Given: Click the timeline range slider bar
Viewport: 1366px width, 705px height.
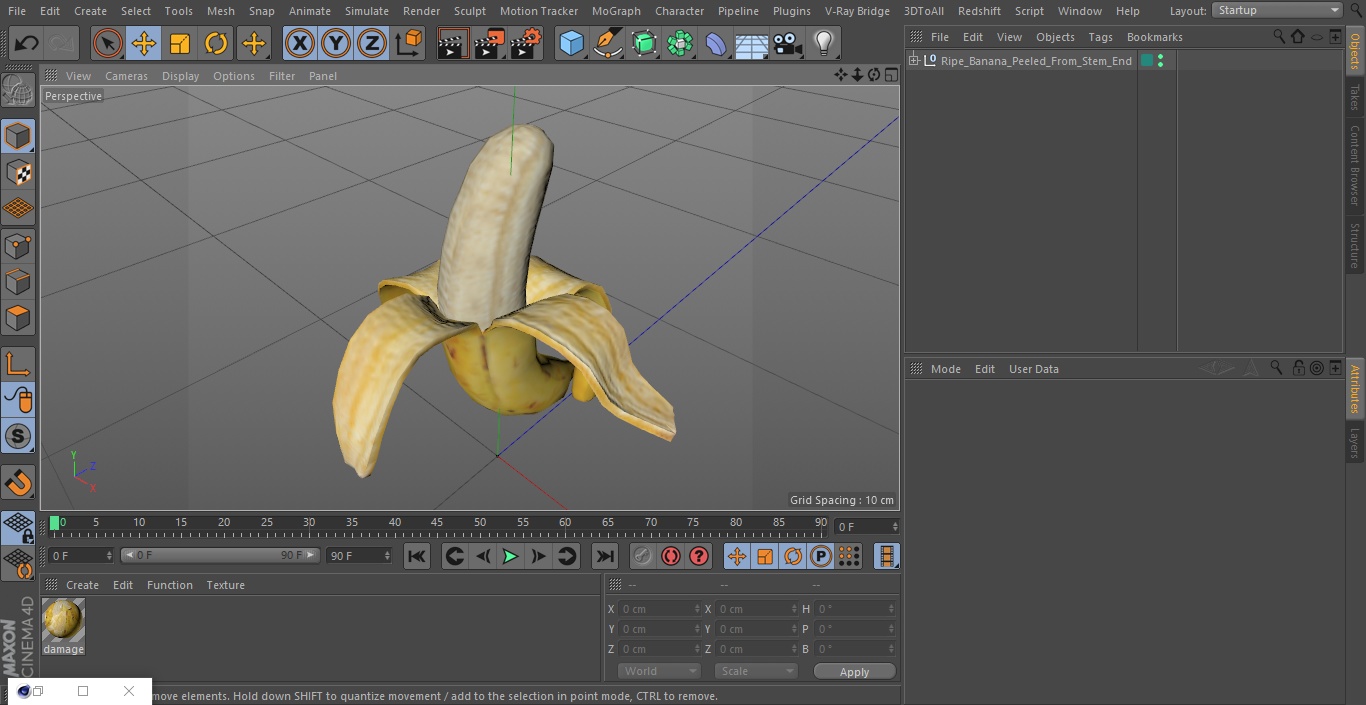Looking at the screenshot, I should pyautogui.click(x=220, y=555).
